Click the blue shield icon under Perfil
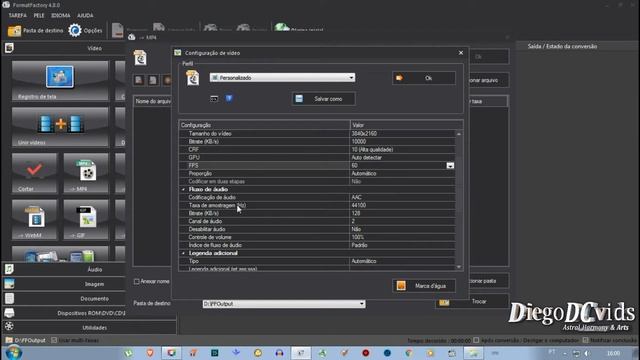The height and width of the screenshot is (360, 640). [229, 98]
